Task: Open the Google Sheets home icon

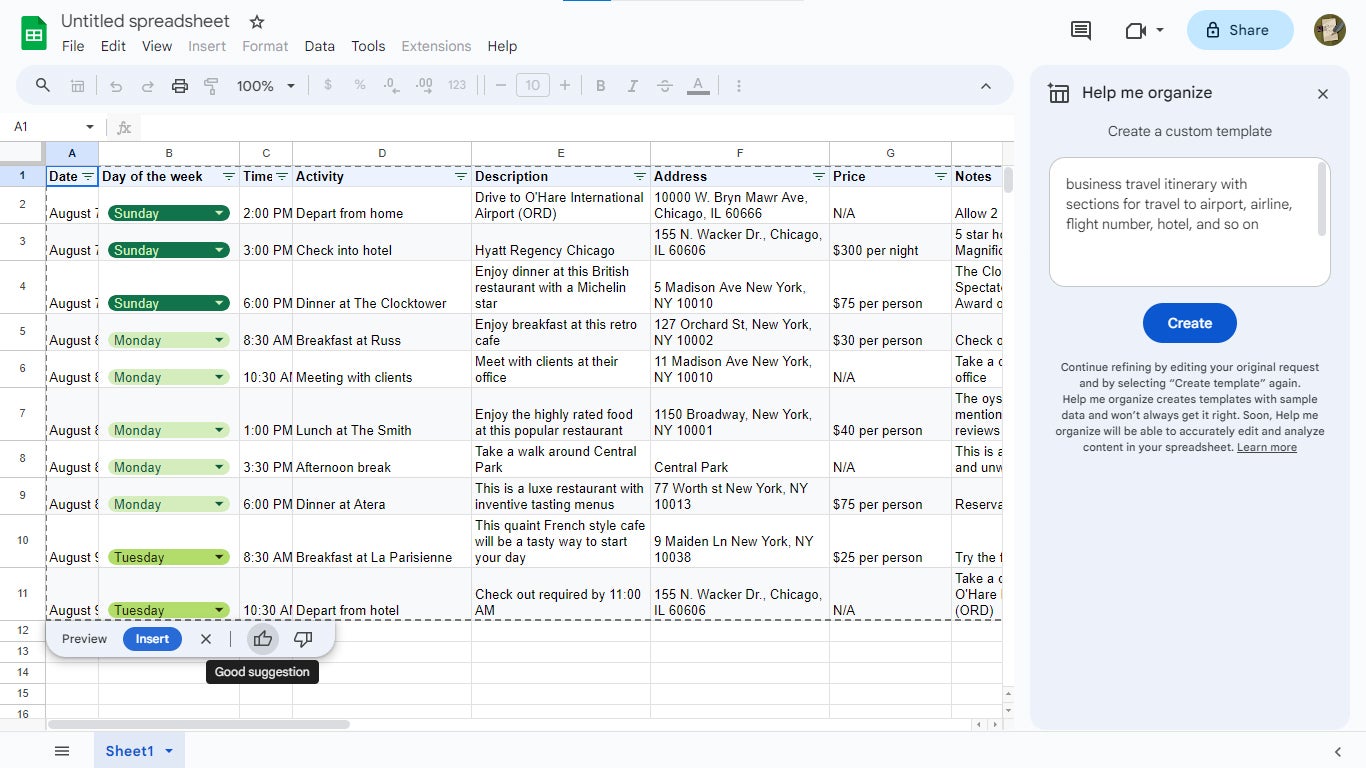Action: pos(35,33)
